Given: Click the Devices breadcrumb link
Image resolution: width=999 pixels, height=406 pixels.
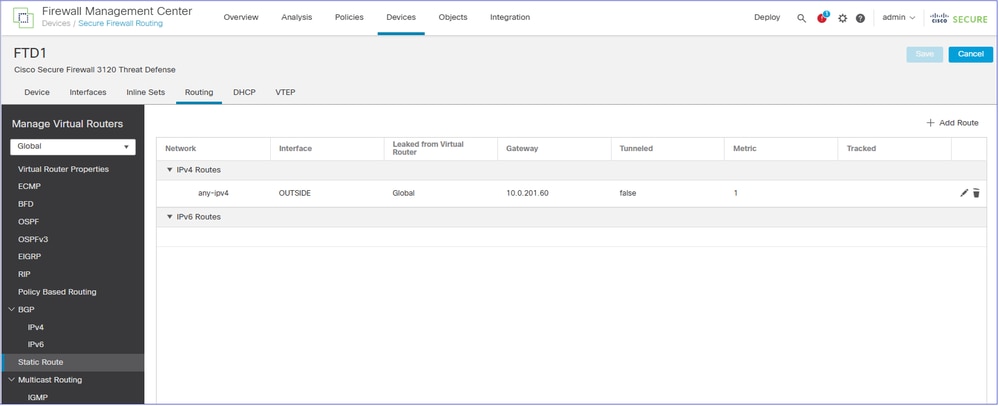Looking at the screenshot, I should [x=56, y=24].
